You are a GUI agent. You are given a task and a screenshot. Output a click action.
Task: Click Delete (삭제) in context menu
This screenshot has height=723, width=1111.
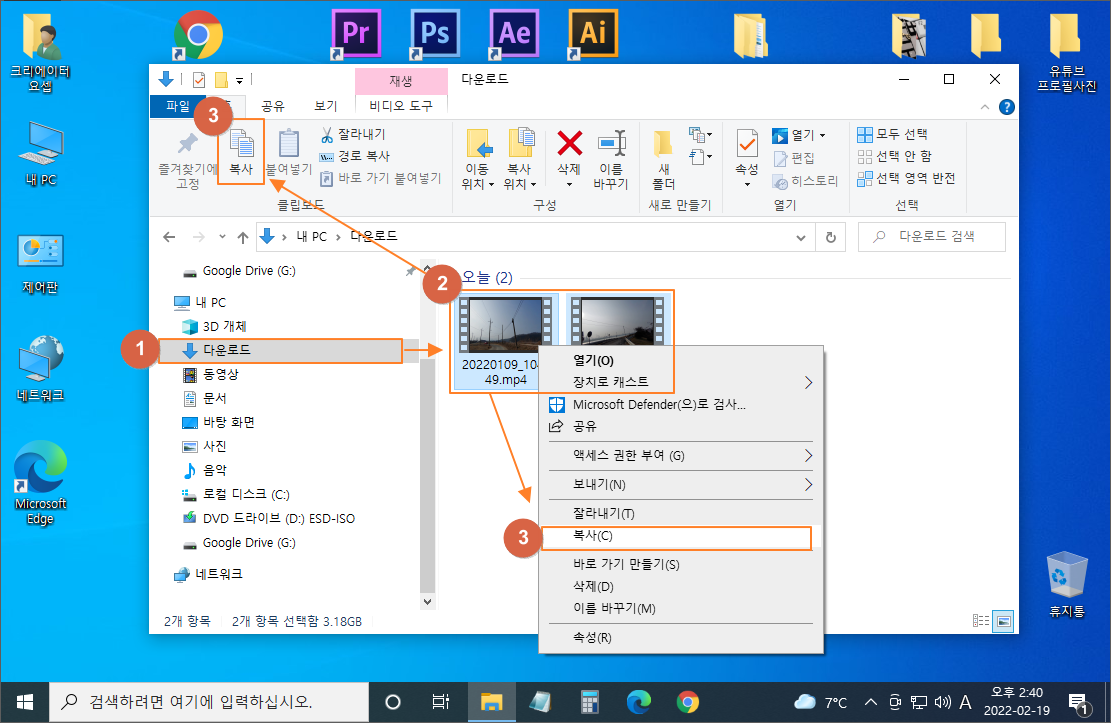(681, 586)
